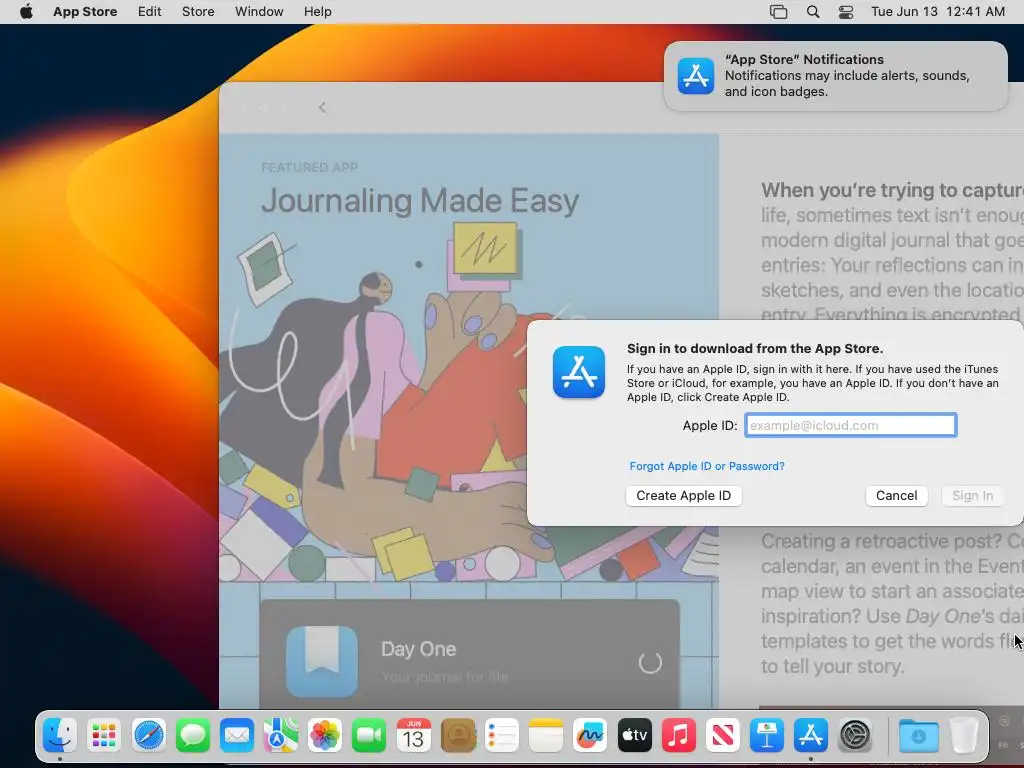The width and height of the screenshot is (1024, 768).
Task: Open Apple TV app in Dock
Action: [634, 736]
